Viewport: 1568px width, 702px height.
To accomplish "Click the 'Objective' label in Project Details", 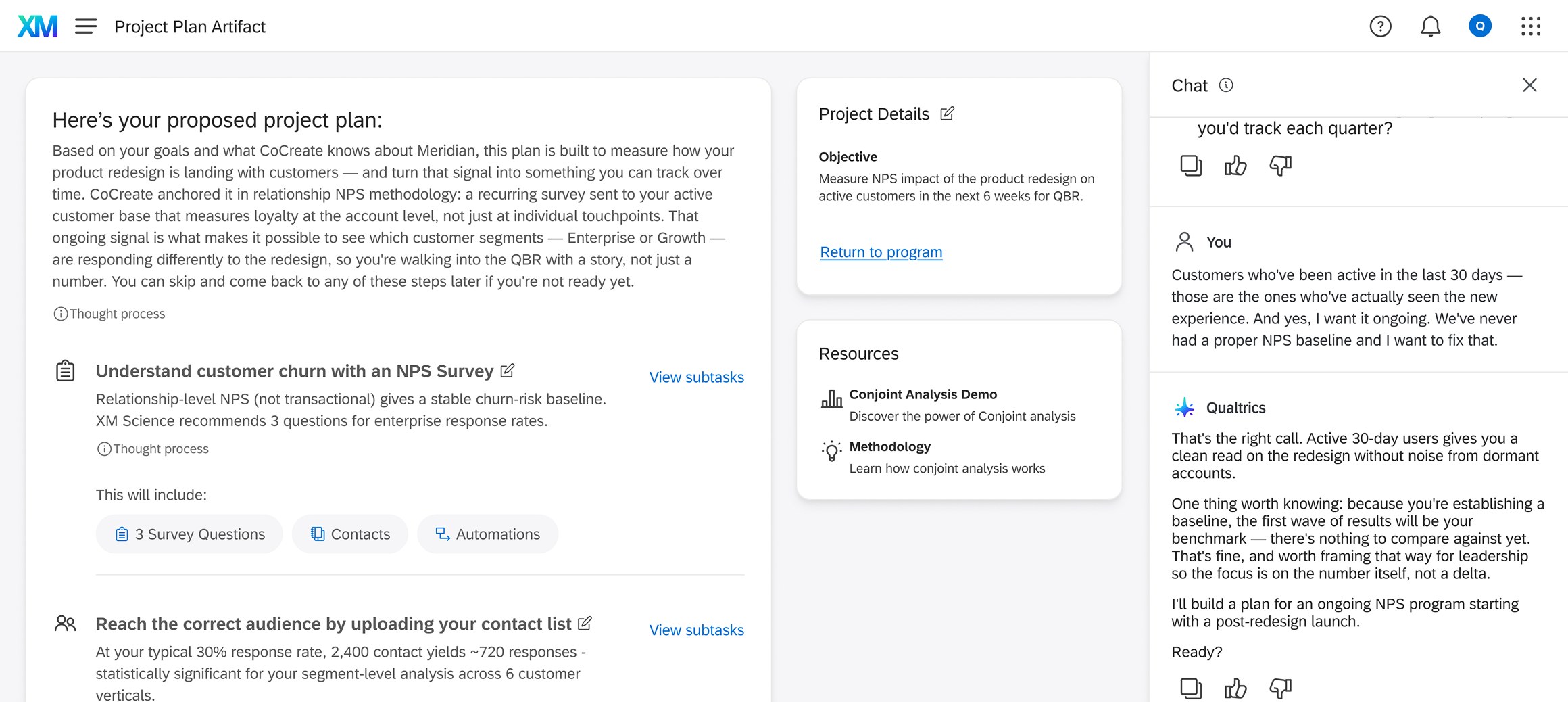I will [848, 157].
